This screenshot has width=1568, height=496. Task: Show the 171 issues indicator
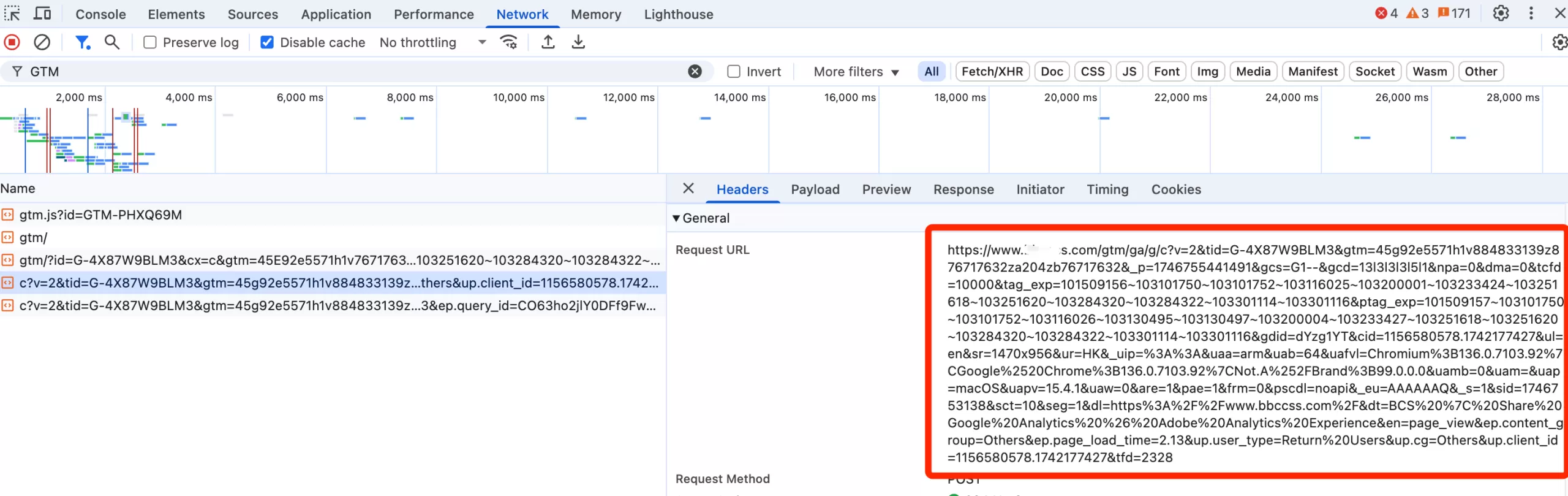coord(1454,13)
